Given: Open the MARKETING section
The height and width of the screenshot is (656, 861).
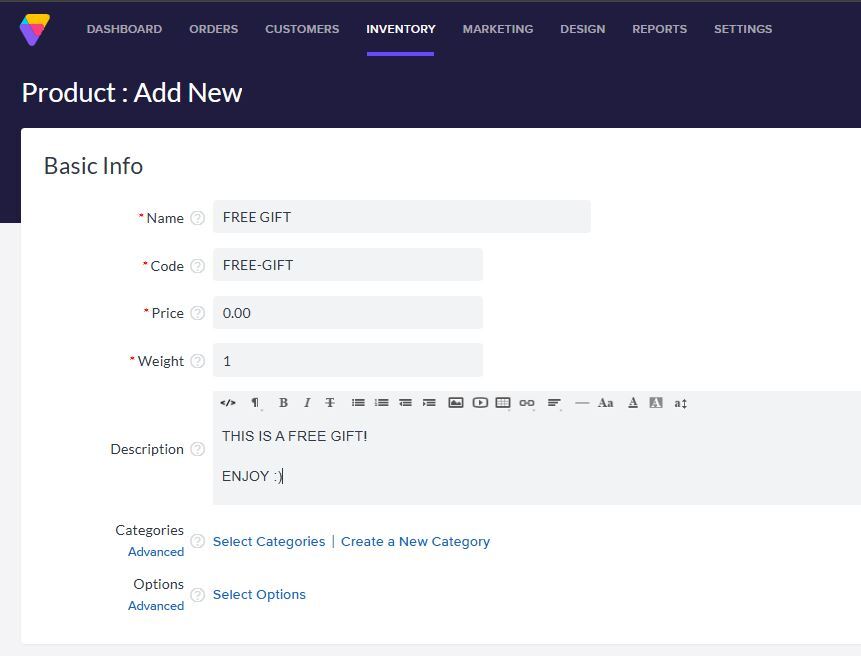Looking at the screenshot, I should (x=497, y=29).
